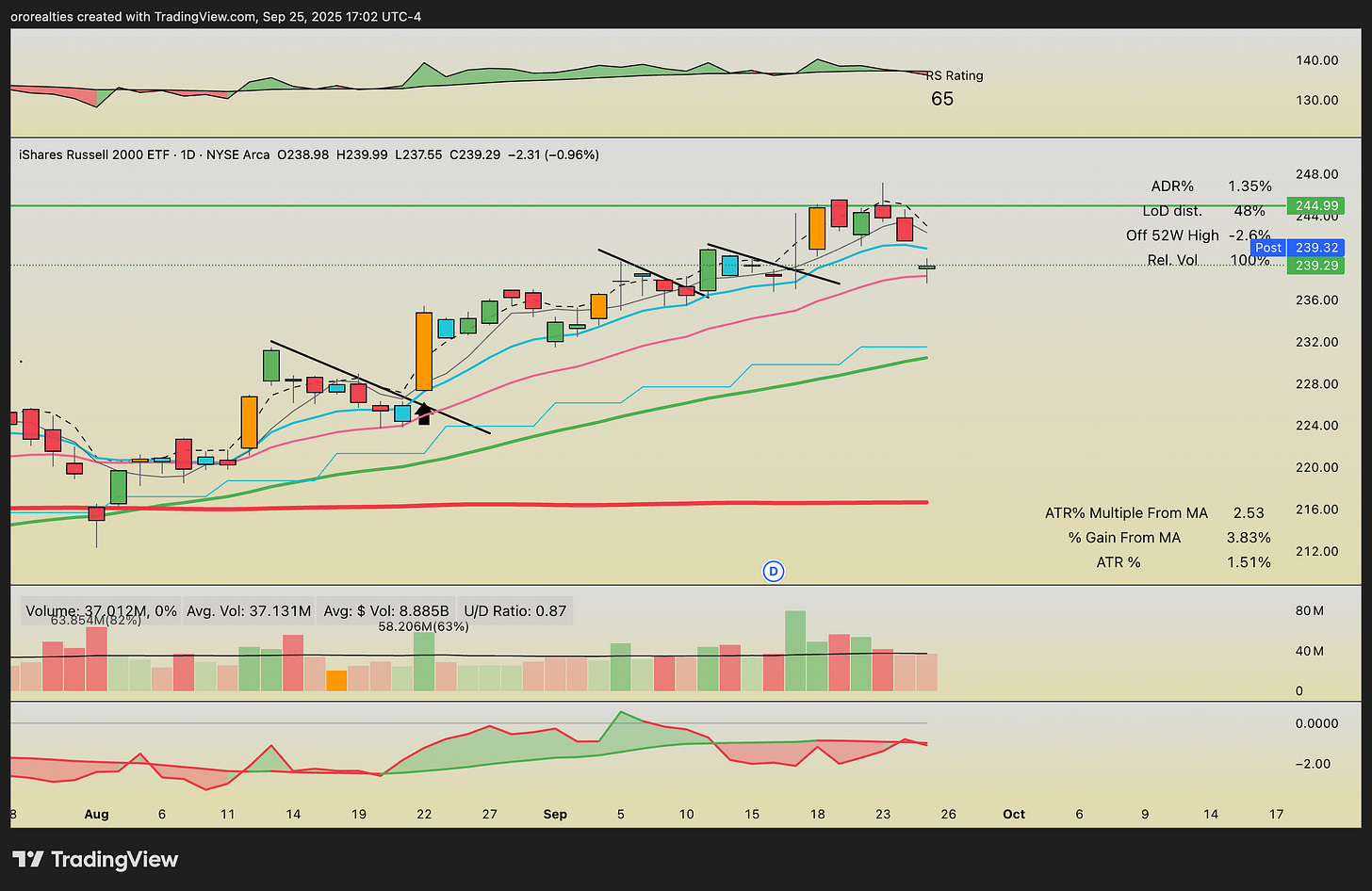Click the 22 date on time axis
Image resolution: width=1372 pixels, height=891 pixels.
(x=424, y=814)
